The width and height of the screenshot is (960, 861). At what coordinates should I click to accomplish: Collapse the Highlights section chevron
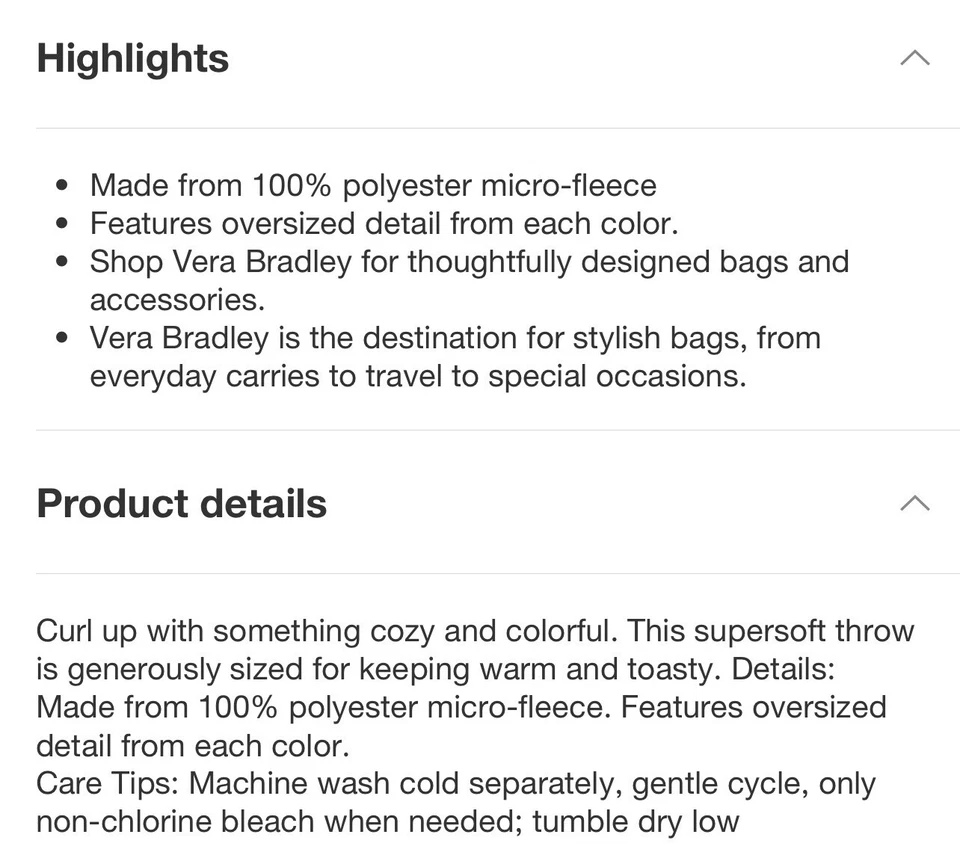point(915,58)
